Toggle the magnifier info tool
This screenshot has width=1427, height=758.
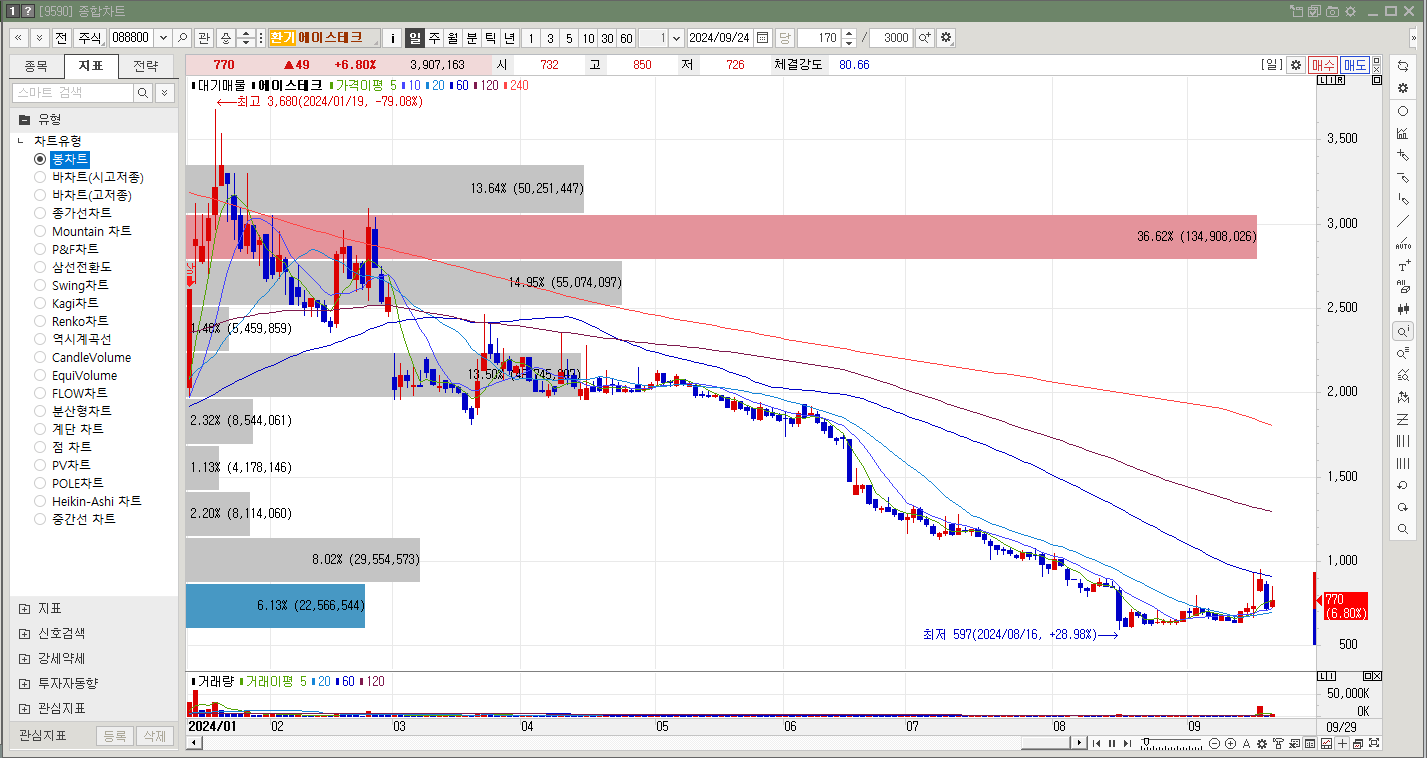(1403, 331)
